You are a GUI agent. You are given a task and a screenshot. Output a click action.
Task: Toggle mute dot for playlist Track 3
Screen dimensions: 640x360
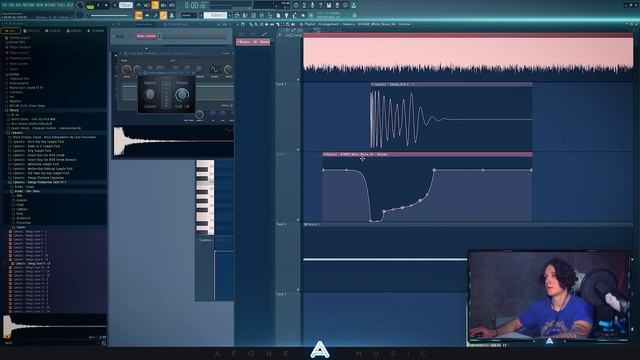click(298, 220)
